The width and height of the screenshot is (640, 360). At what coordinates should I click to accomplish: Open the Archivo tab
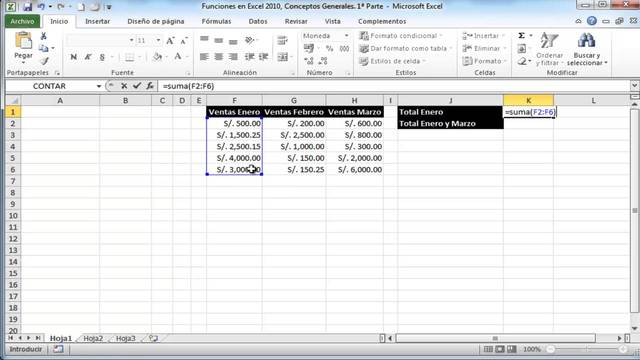coord(22,21)
